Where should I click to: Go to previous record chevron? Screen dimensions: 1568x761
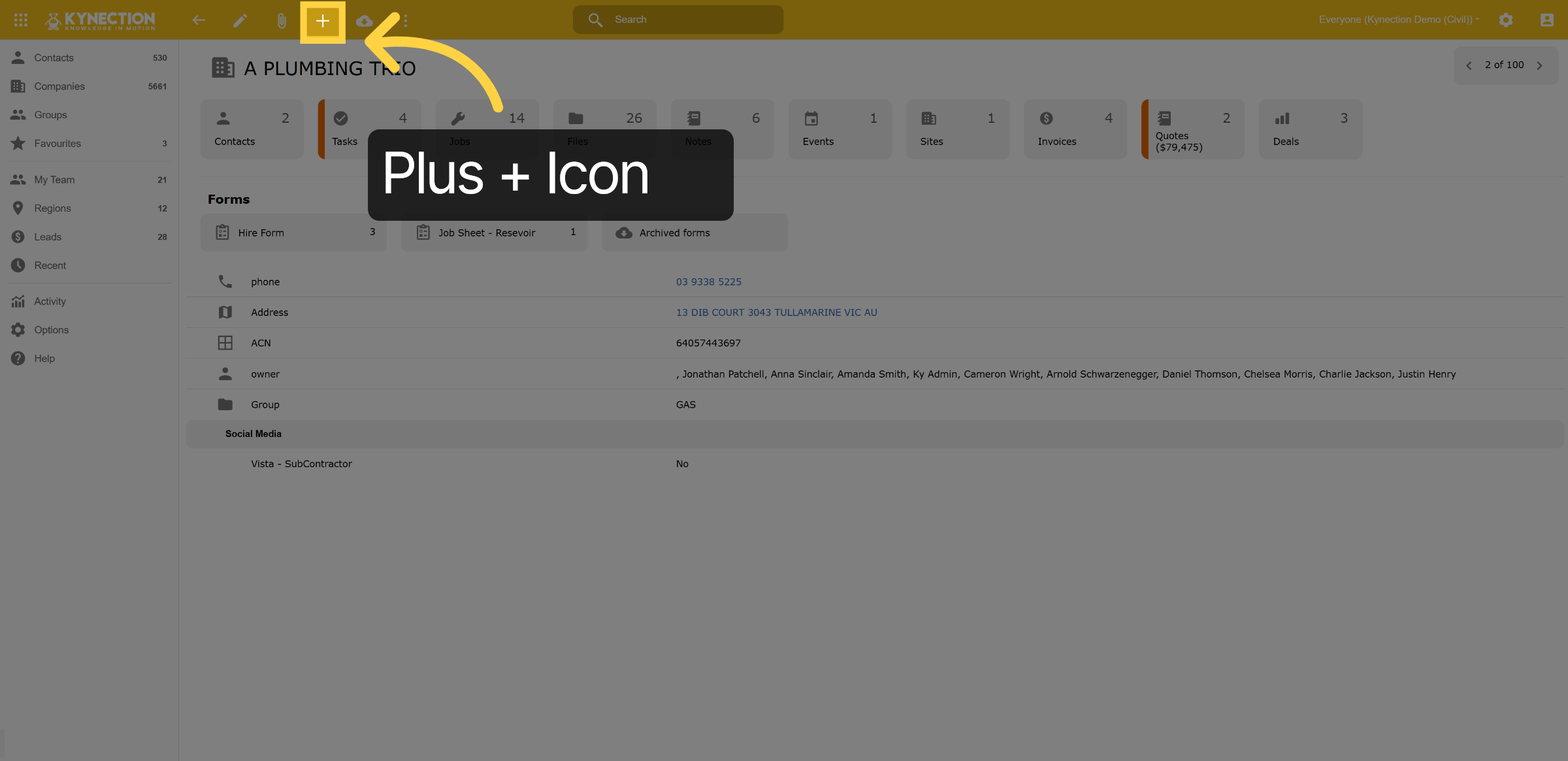pos(1469,65)
